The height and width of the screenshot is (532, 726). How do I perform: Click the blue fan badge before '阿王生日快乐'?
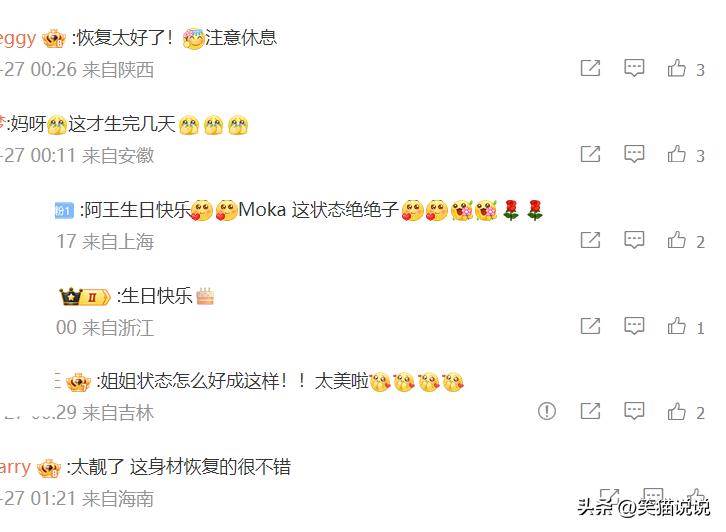[x=64, y=211]
